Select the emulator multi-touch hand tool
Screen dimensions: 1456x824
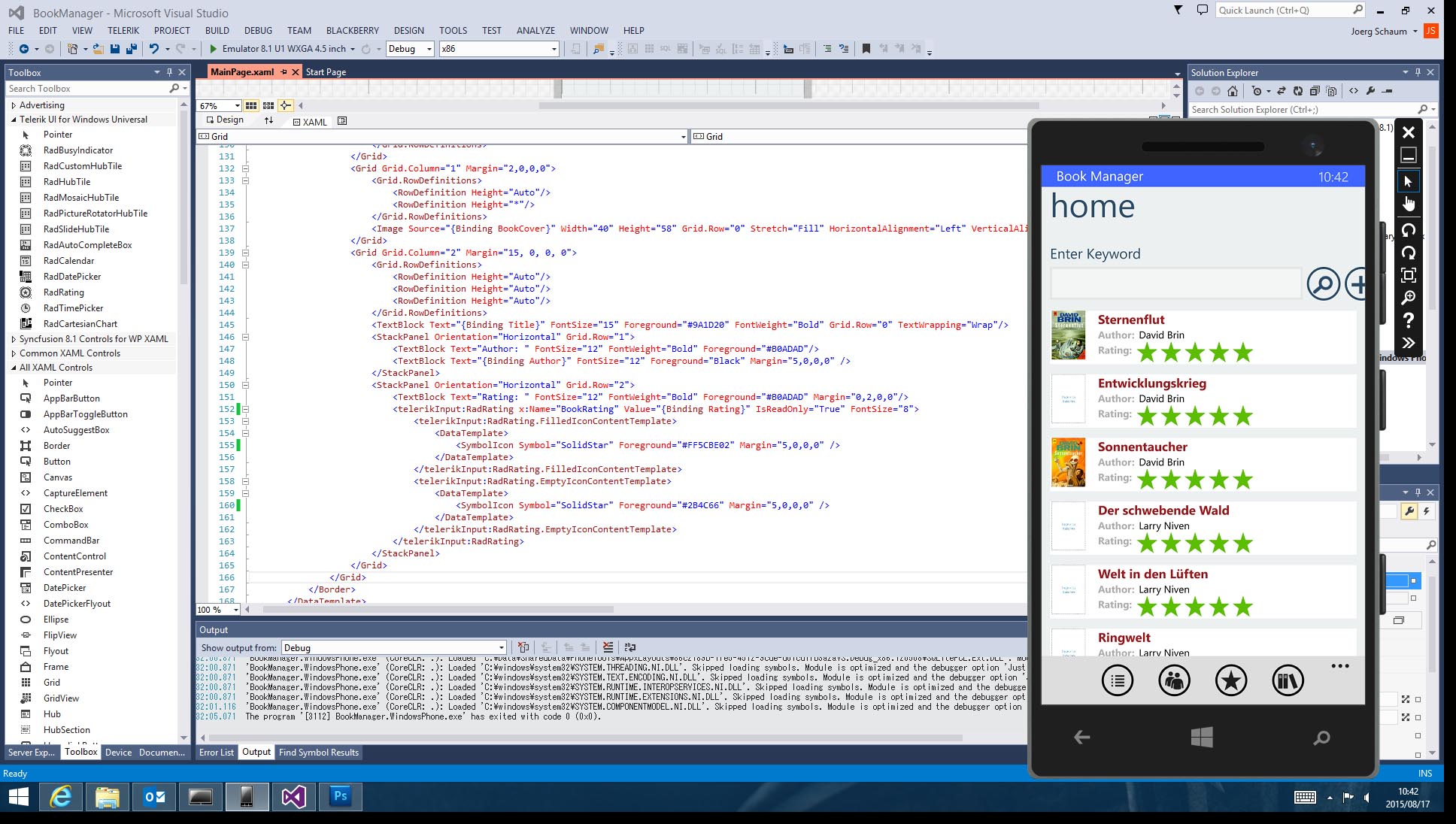pyautogui.click(x=1408, y=204)
